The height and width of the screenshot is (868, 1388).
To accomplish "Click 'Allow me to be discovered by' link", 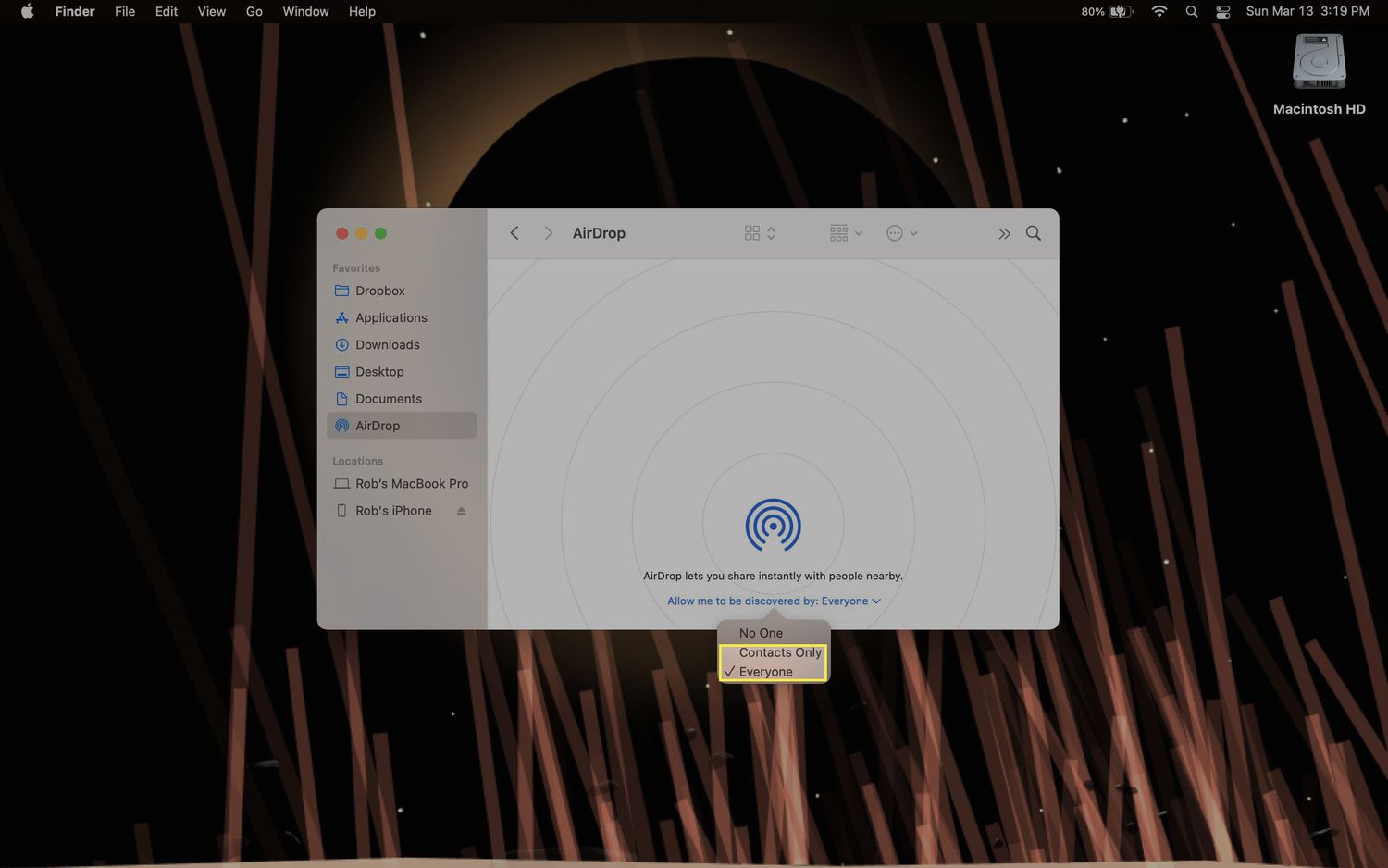I will point(773,601).
